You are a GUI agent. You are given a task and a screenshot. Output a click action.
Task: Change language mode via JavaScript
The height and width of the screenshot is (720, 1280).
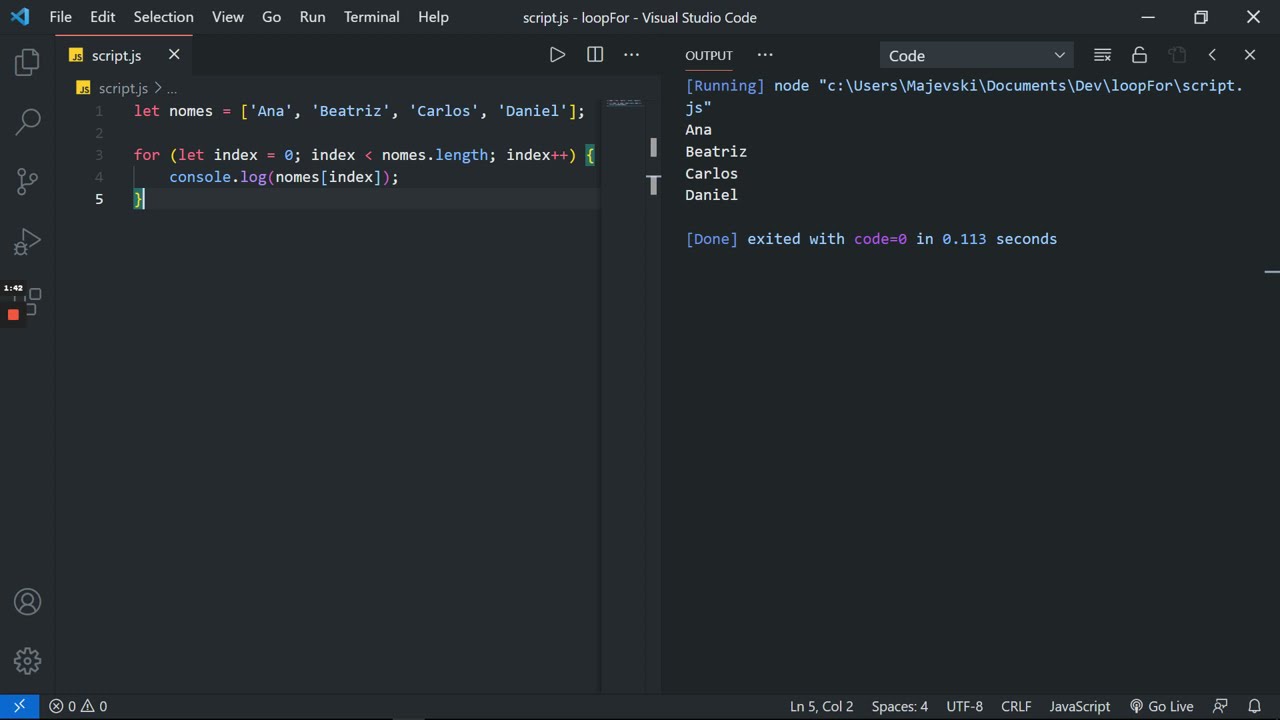(x=1079, y=706)
